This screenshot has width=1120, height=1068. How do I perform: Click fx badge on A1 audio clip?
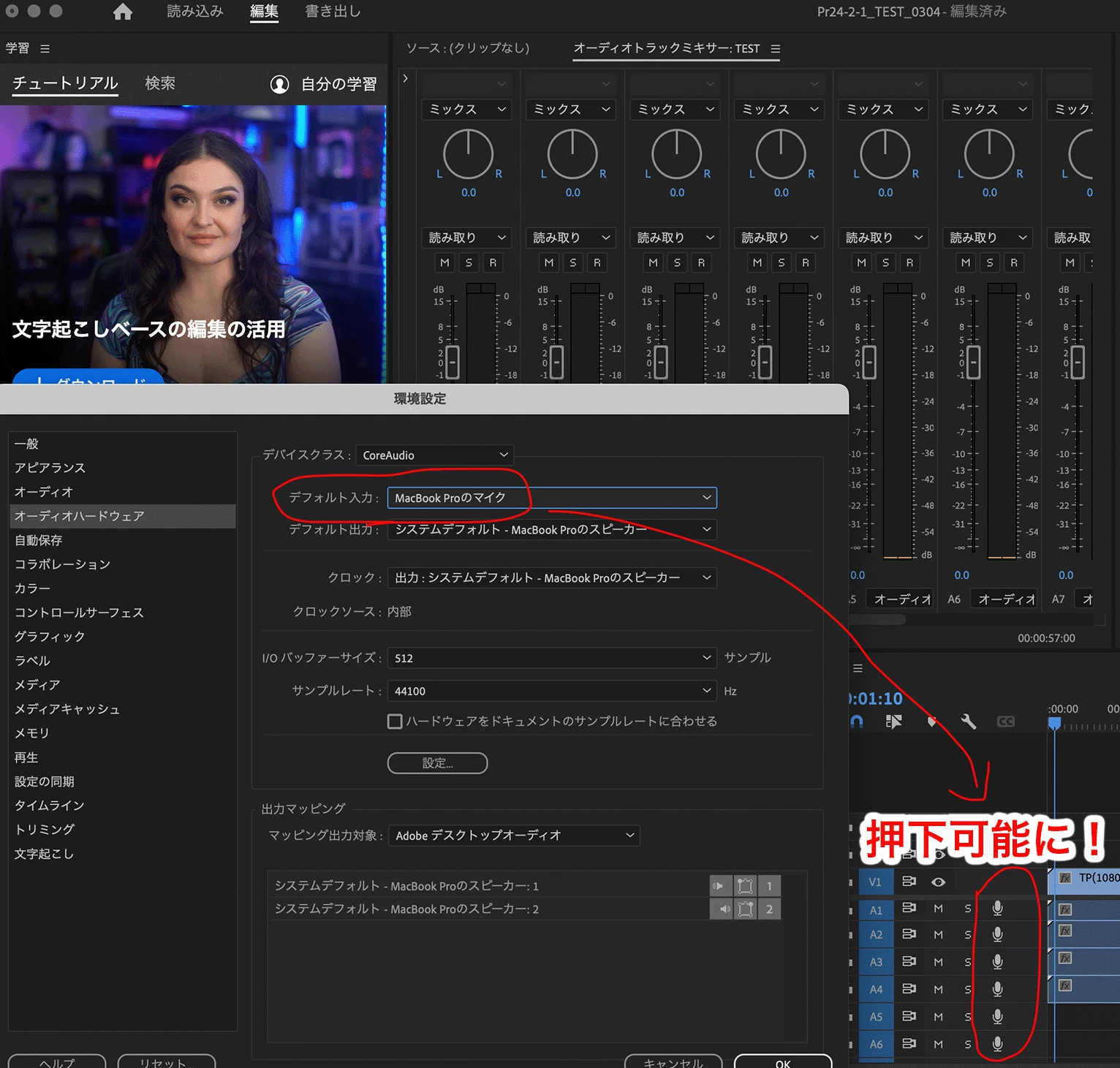point(1065,909)
